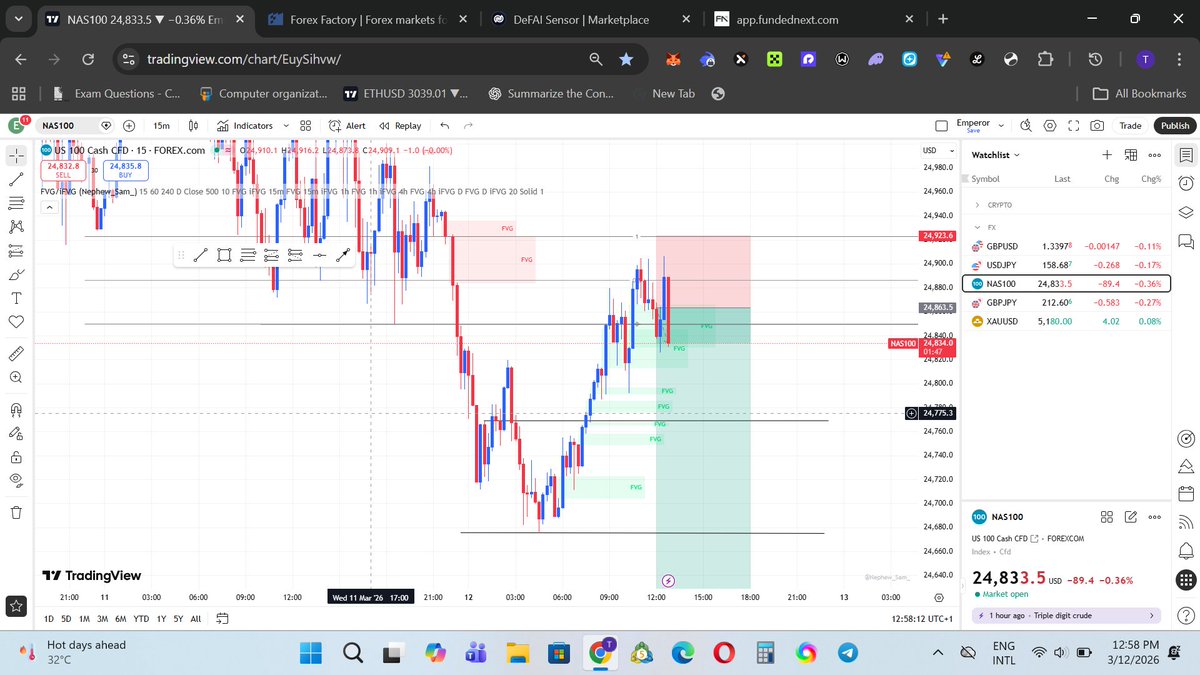Open watchlist advanced view table icon
This screenshot has height=675, width=1200.
pos(1131,155)
